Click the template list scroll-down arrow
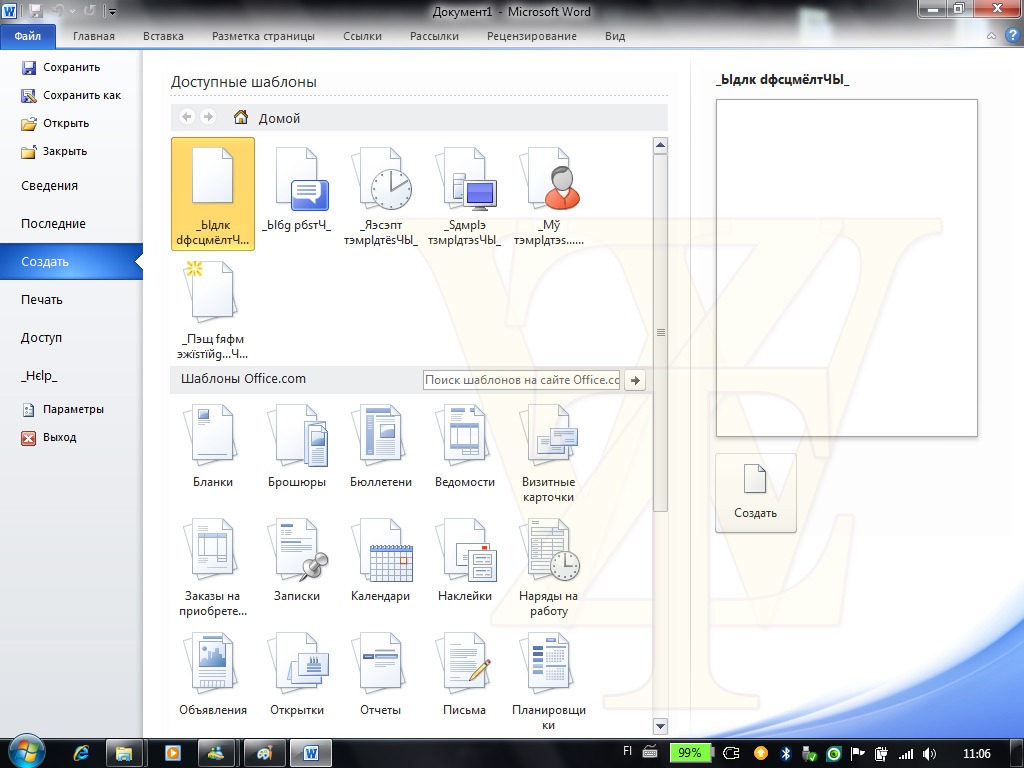Viewport: 1024px width, 768px height. point(659,726)
